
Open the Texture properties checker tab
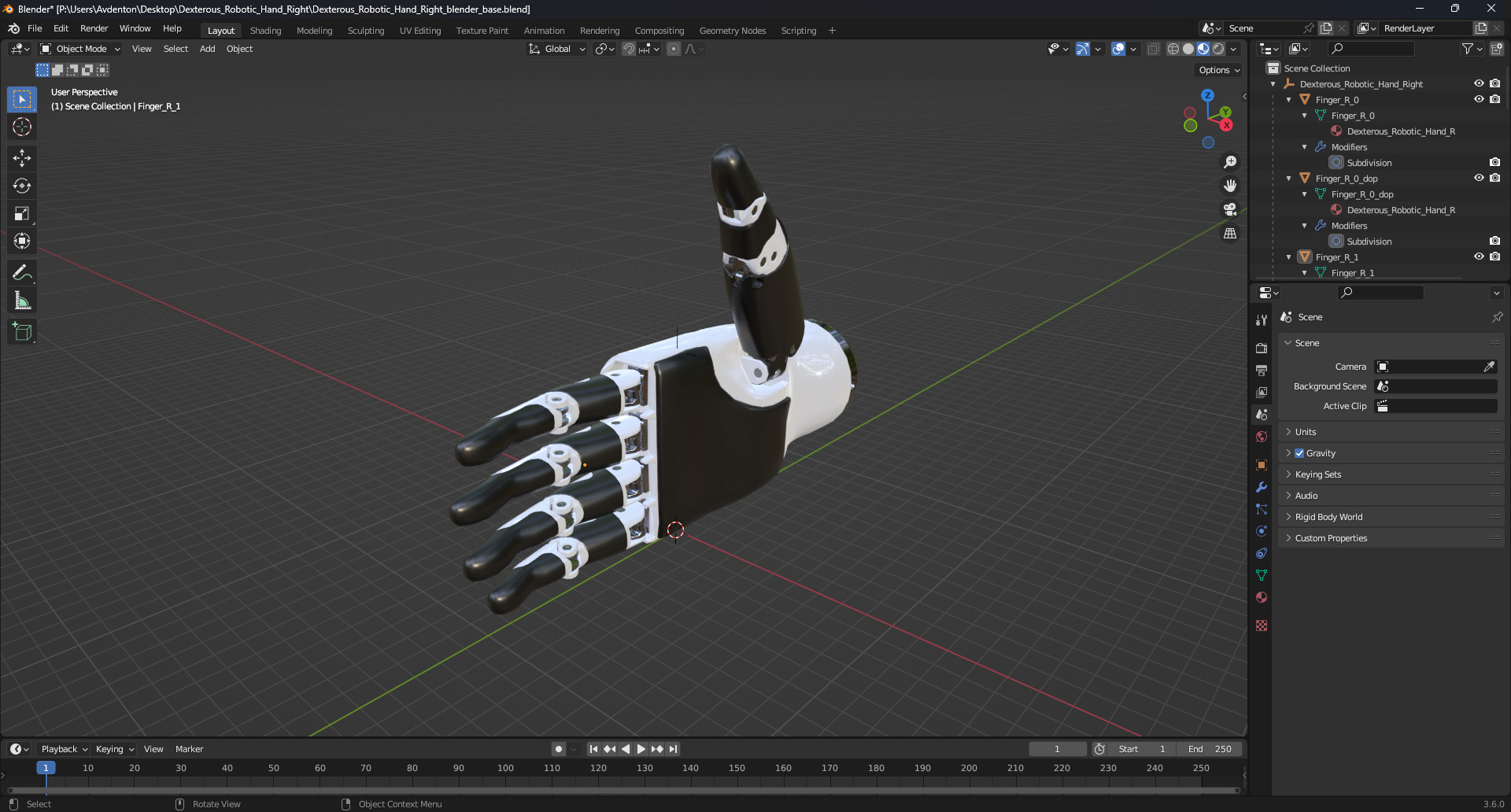pos(1262,626)
